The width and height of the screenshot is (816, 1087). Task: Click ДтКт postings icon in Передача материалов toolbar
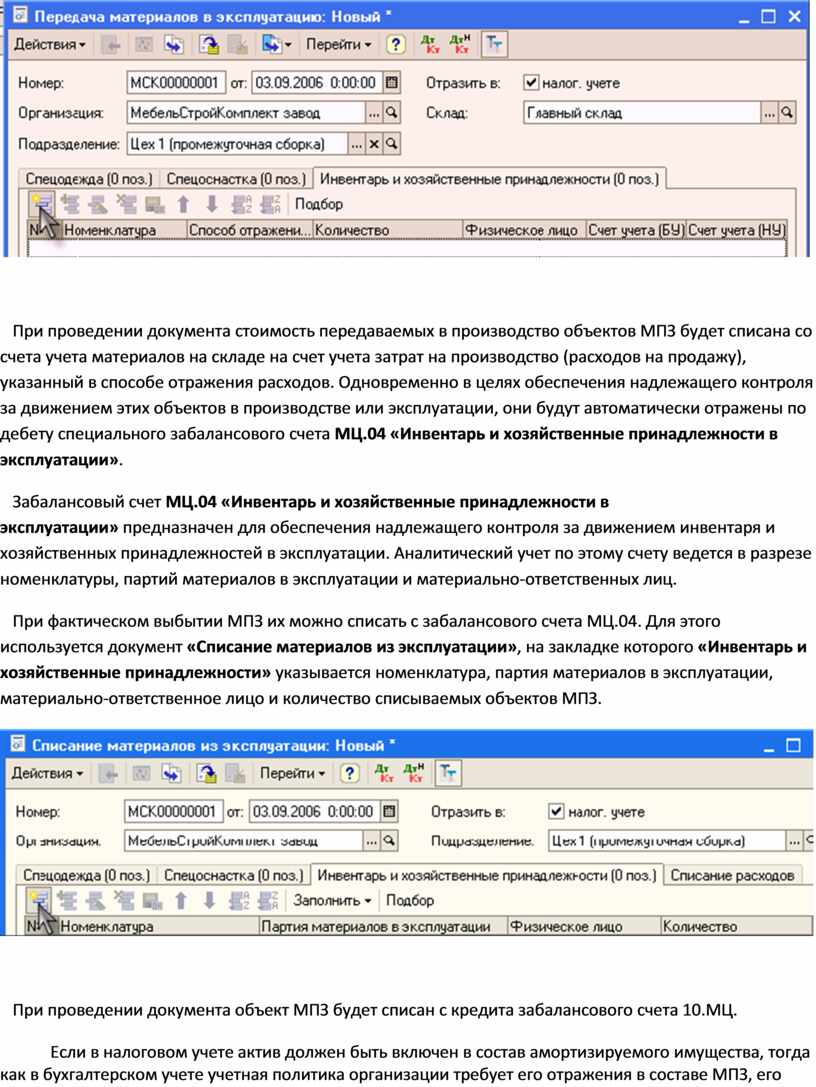point(431,44)
